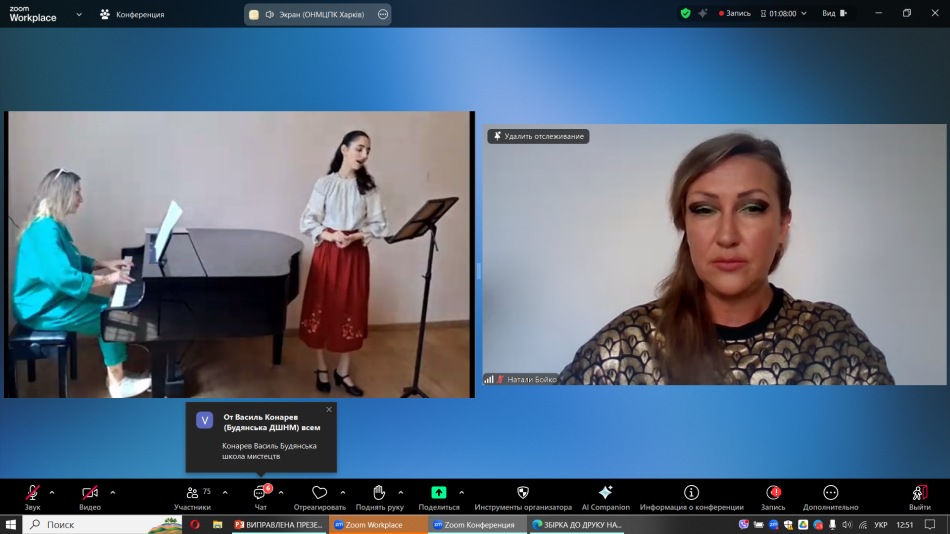Open the meeting timer dropdown chevron

(x=804, y=14)
